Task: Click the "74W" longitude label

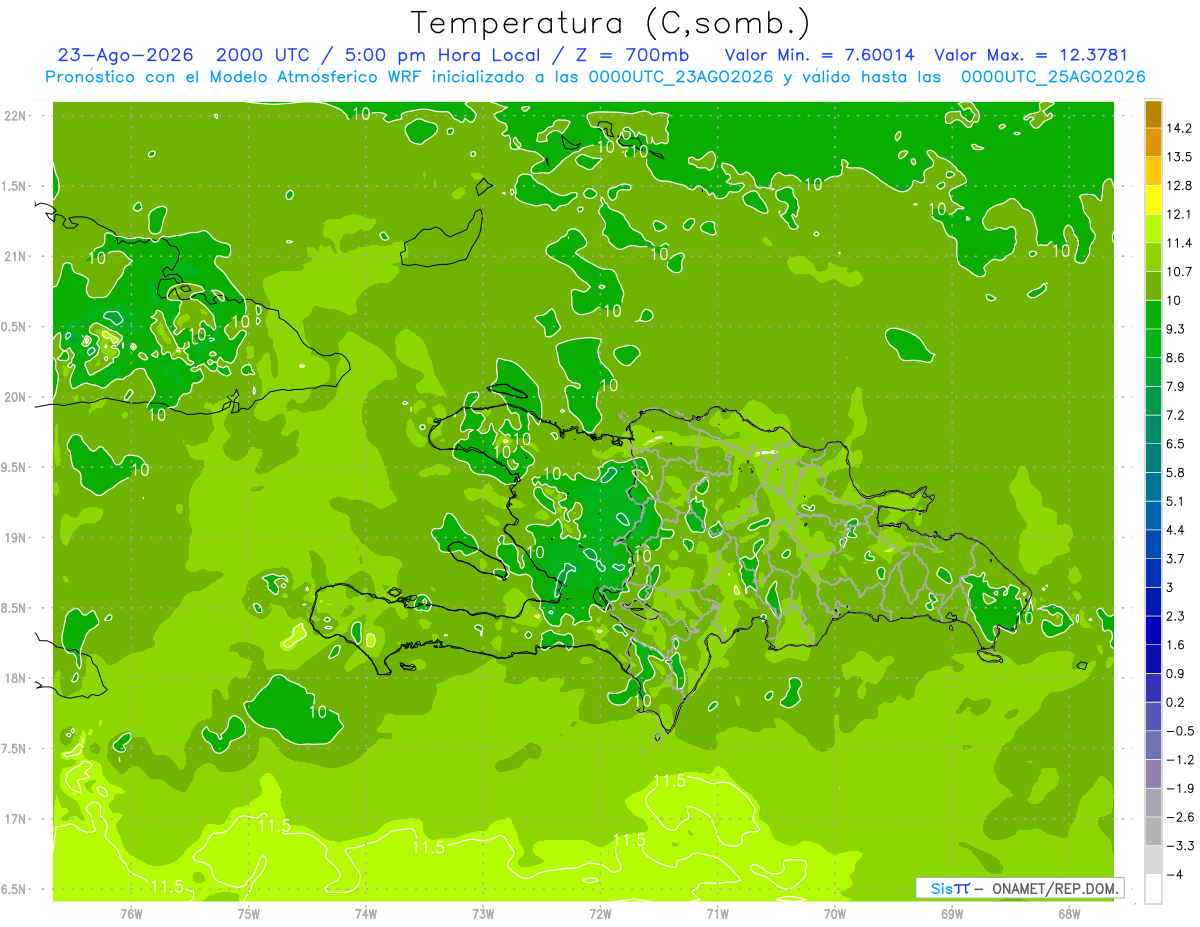Action: tap(366, 914)
